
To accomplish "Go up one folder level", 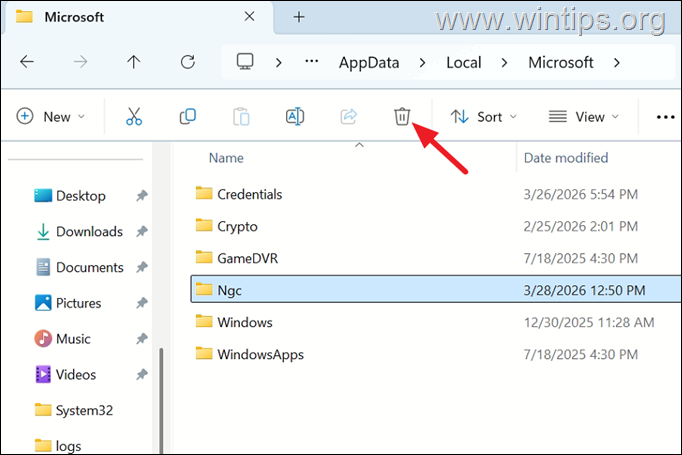I will click(134, 62).
